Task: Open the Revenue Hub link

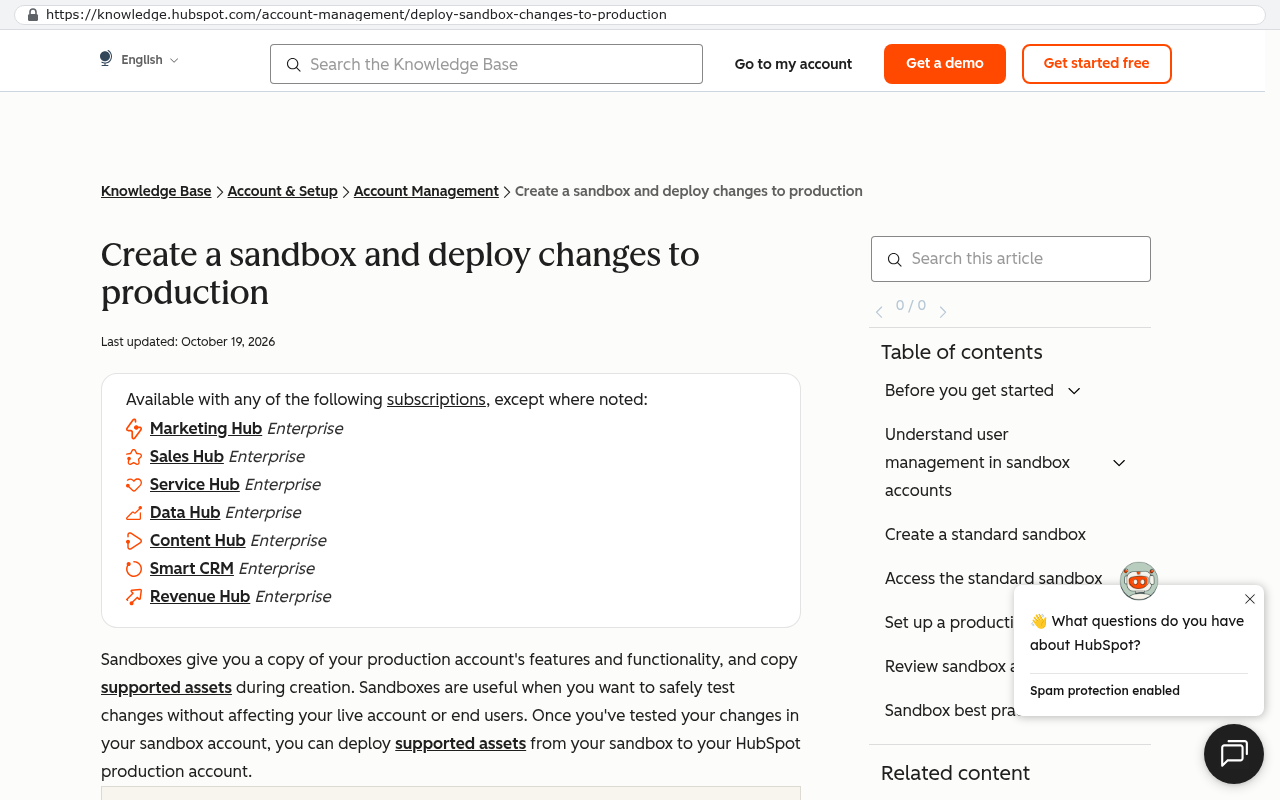Action: click(200, 597)
